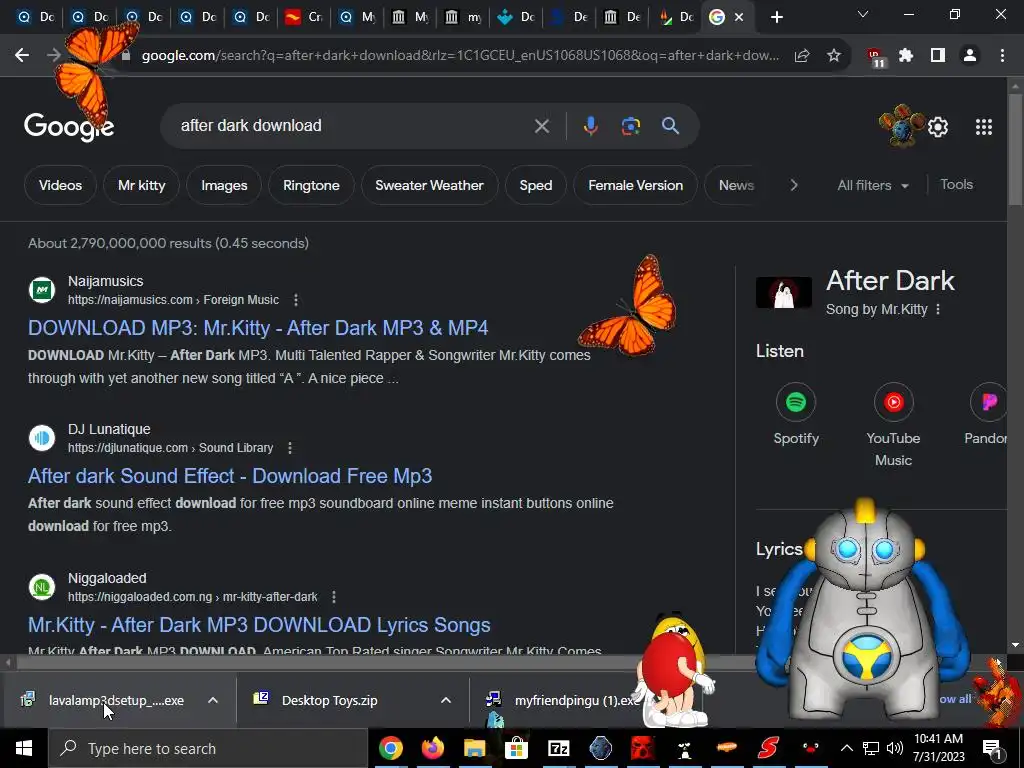Expand options for lavalamp3dsetup download
The image size is (1024, 768).
[x=213, y=701]
